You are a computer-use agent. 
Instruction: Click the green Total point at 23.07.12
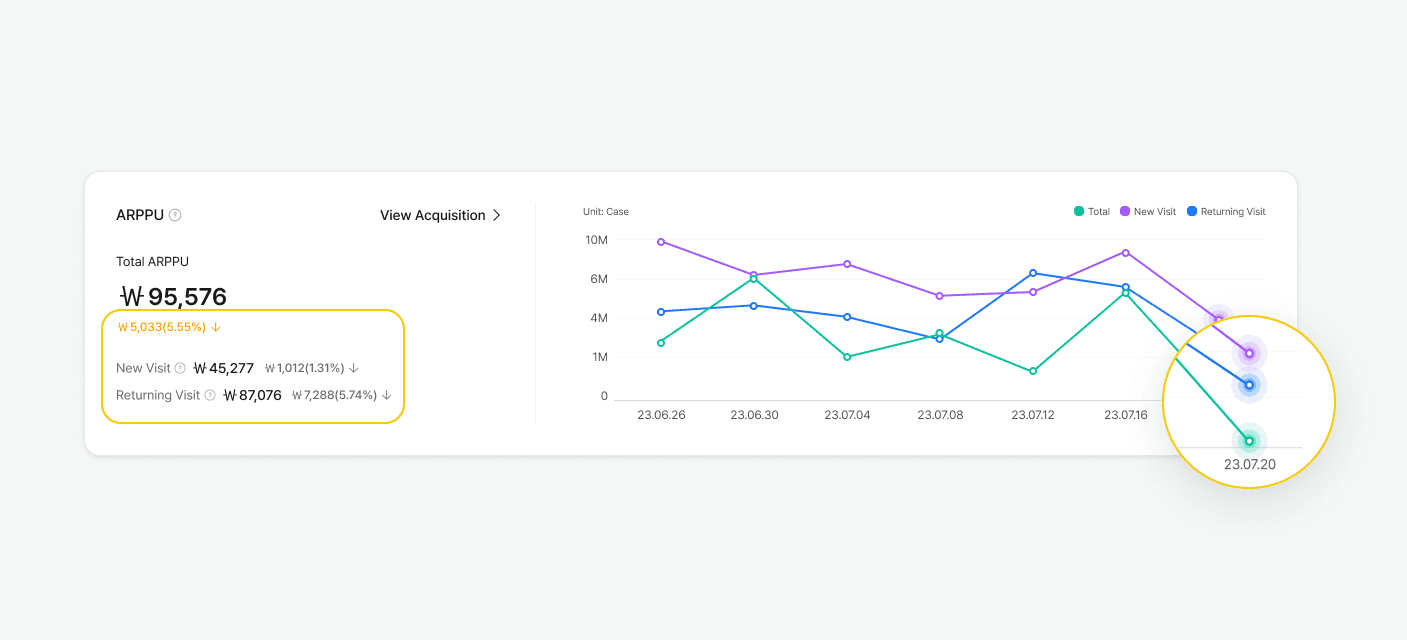click(1033, 371)
